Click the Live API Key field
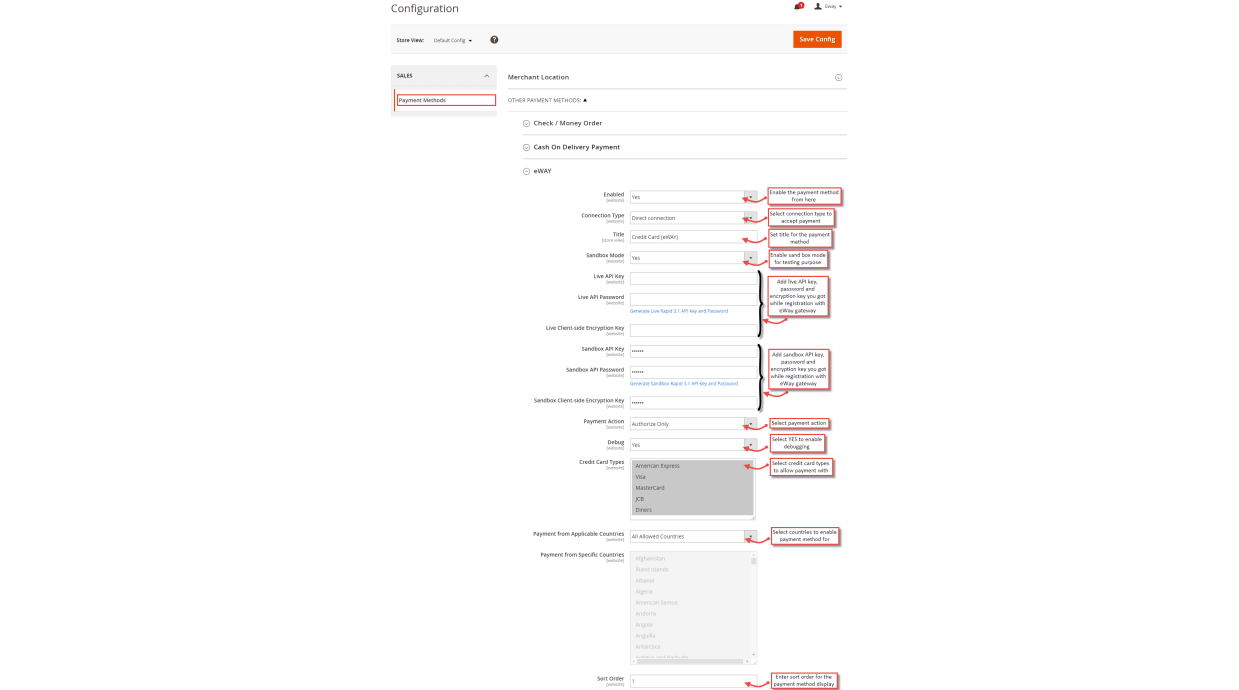This screenshot has width=1239, height=690. pyautogui.click(x=693, y=278)
